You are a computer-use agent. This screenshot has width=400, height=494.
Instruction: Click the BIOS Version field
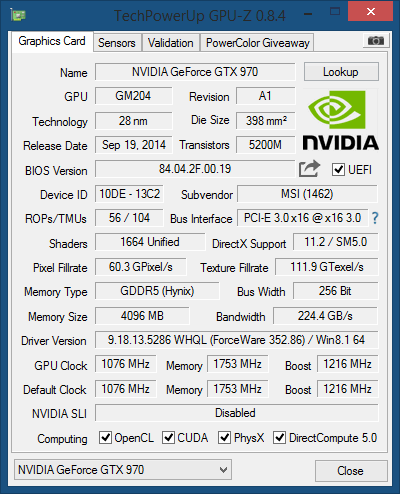coord(195,169)
